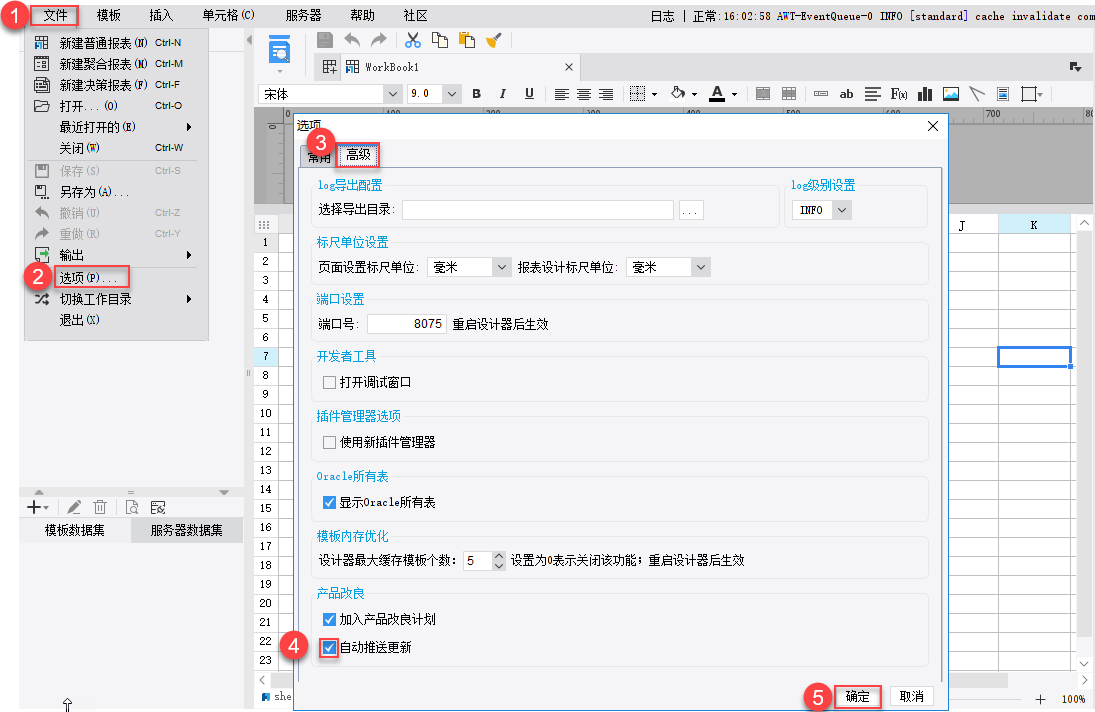Image resolution: width=1095 pixels, height=712 pixels.
Task: Click the scissors cut icon
Action: coord(413,40)
